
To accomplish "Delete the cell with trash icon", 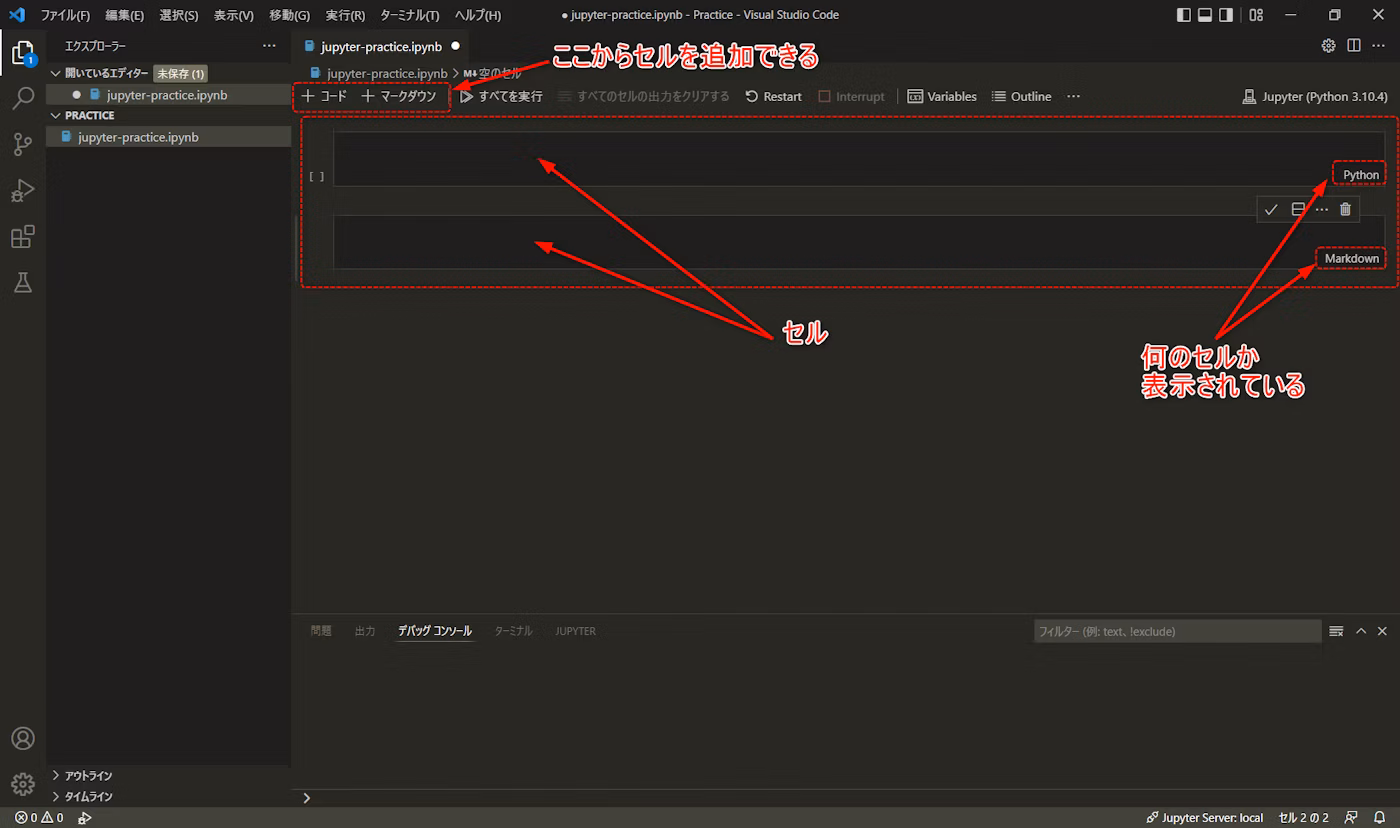I will [1345, 209].
